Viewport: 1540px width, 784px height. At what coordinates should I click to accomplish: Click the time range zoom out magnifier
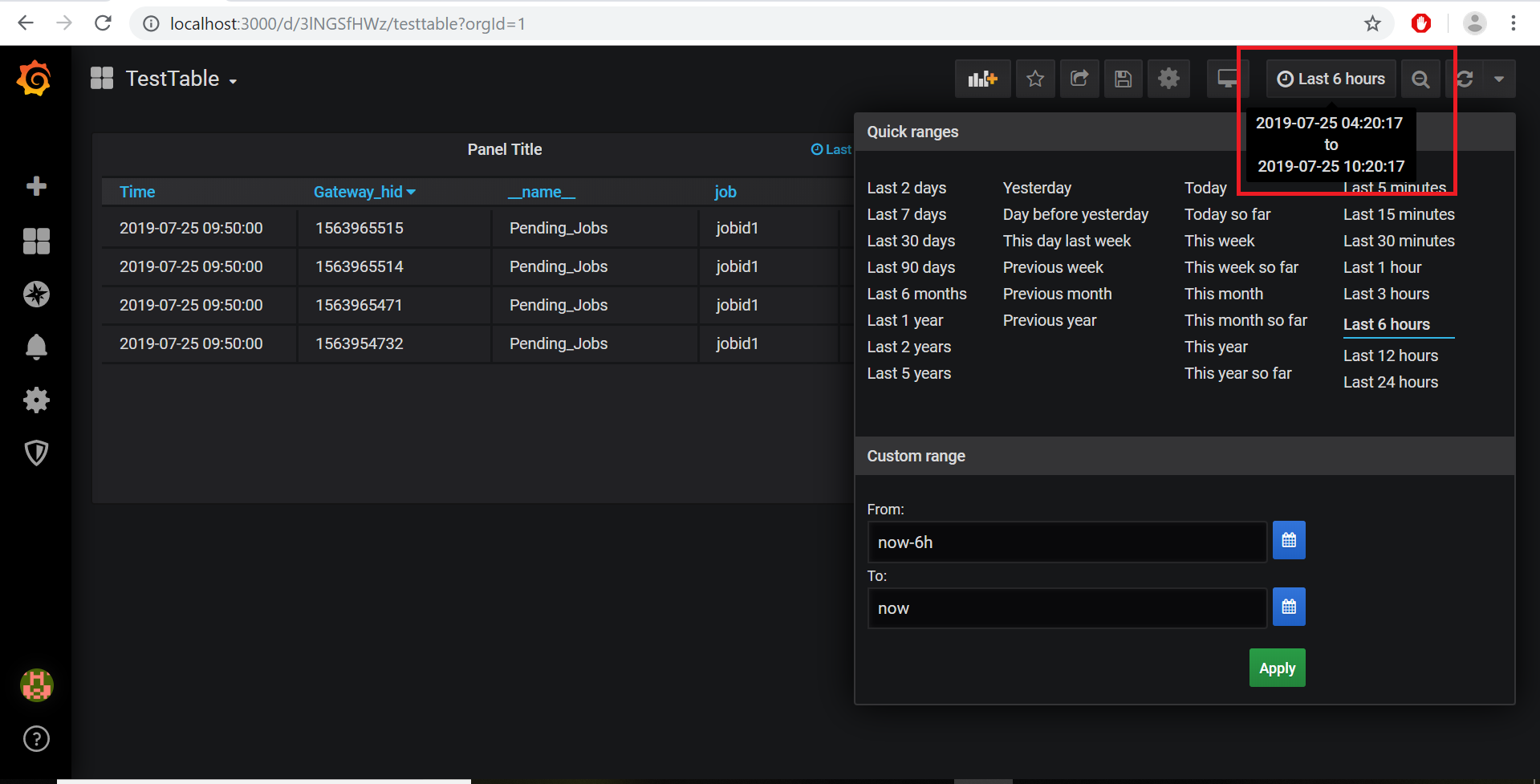click(x=1420, y=79)
